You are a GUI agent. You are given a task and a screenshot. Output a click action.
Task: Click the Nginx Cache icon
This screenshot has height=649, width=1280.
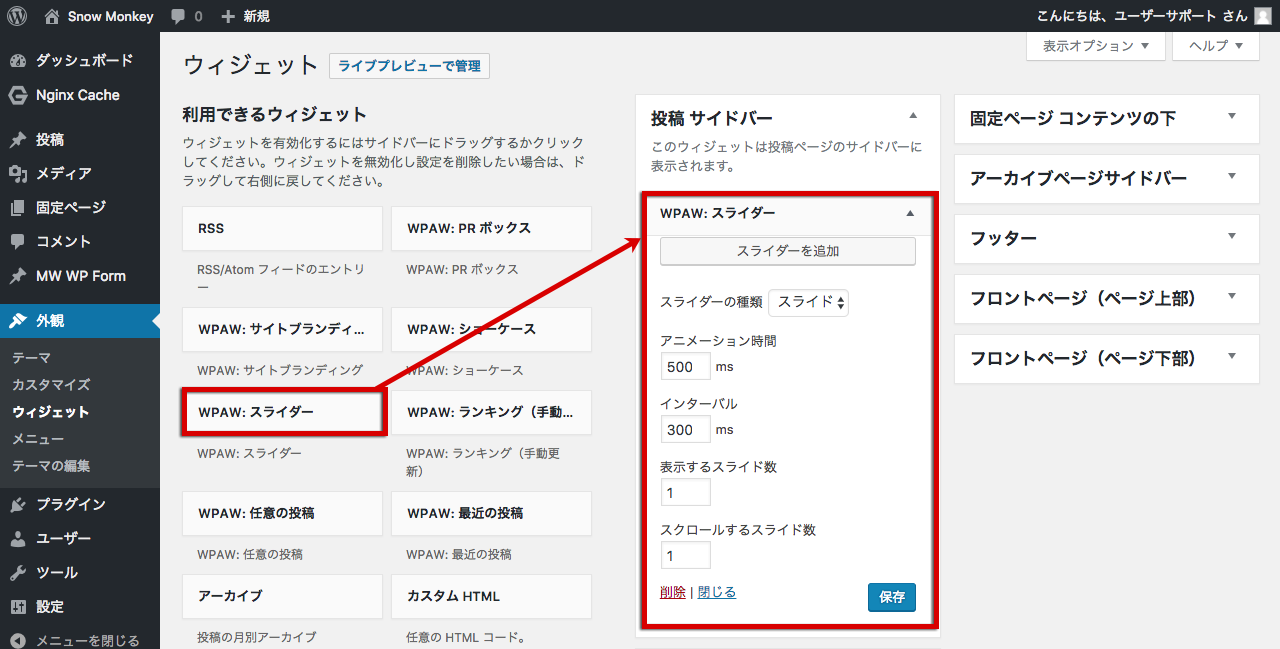(x=18, y=95)
